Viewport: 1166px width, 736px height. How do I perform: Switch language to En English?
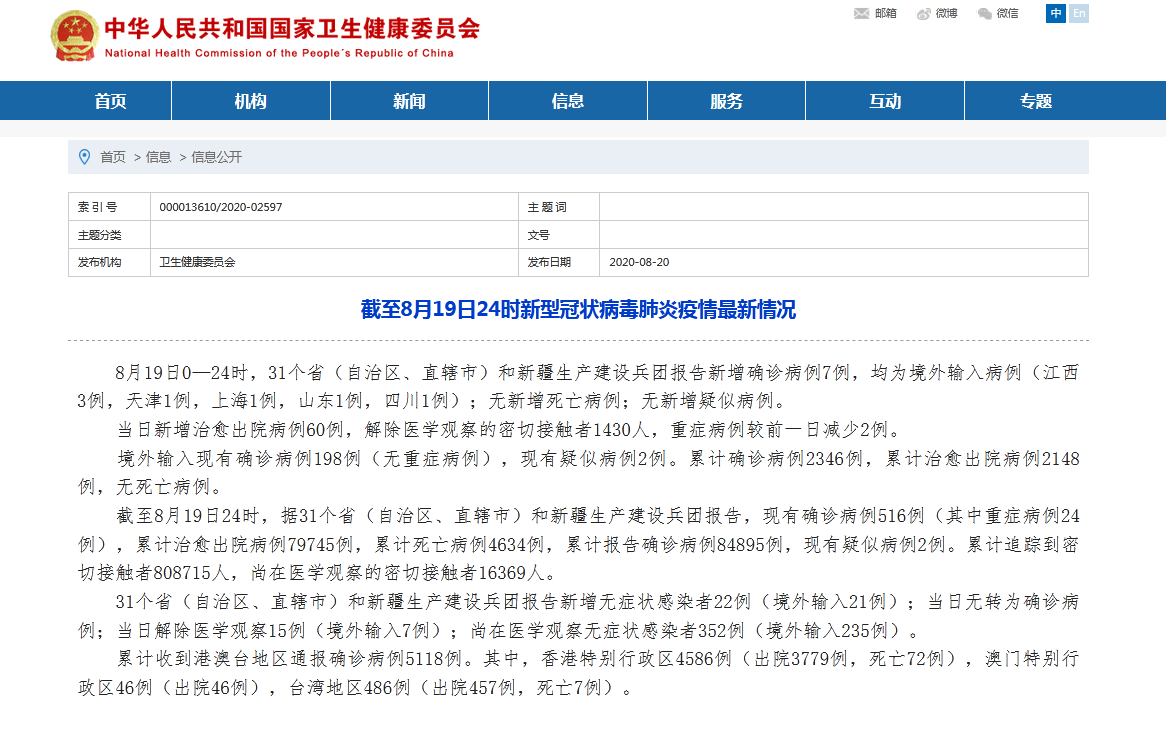(x=1079, y=13)
